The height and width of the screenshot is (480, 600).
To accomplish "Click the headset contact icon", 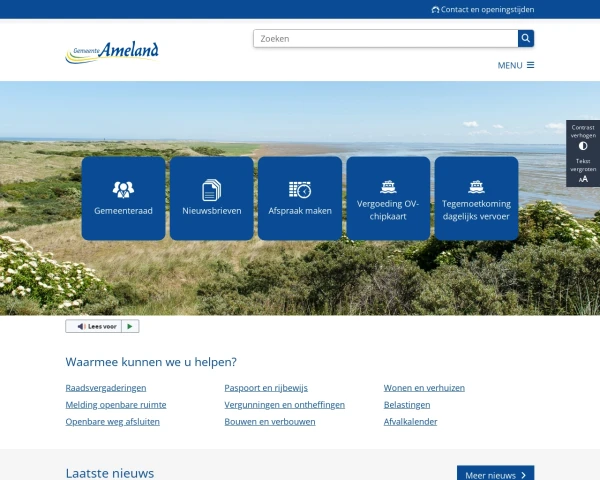I will click(435, 10).
